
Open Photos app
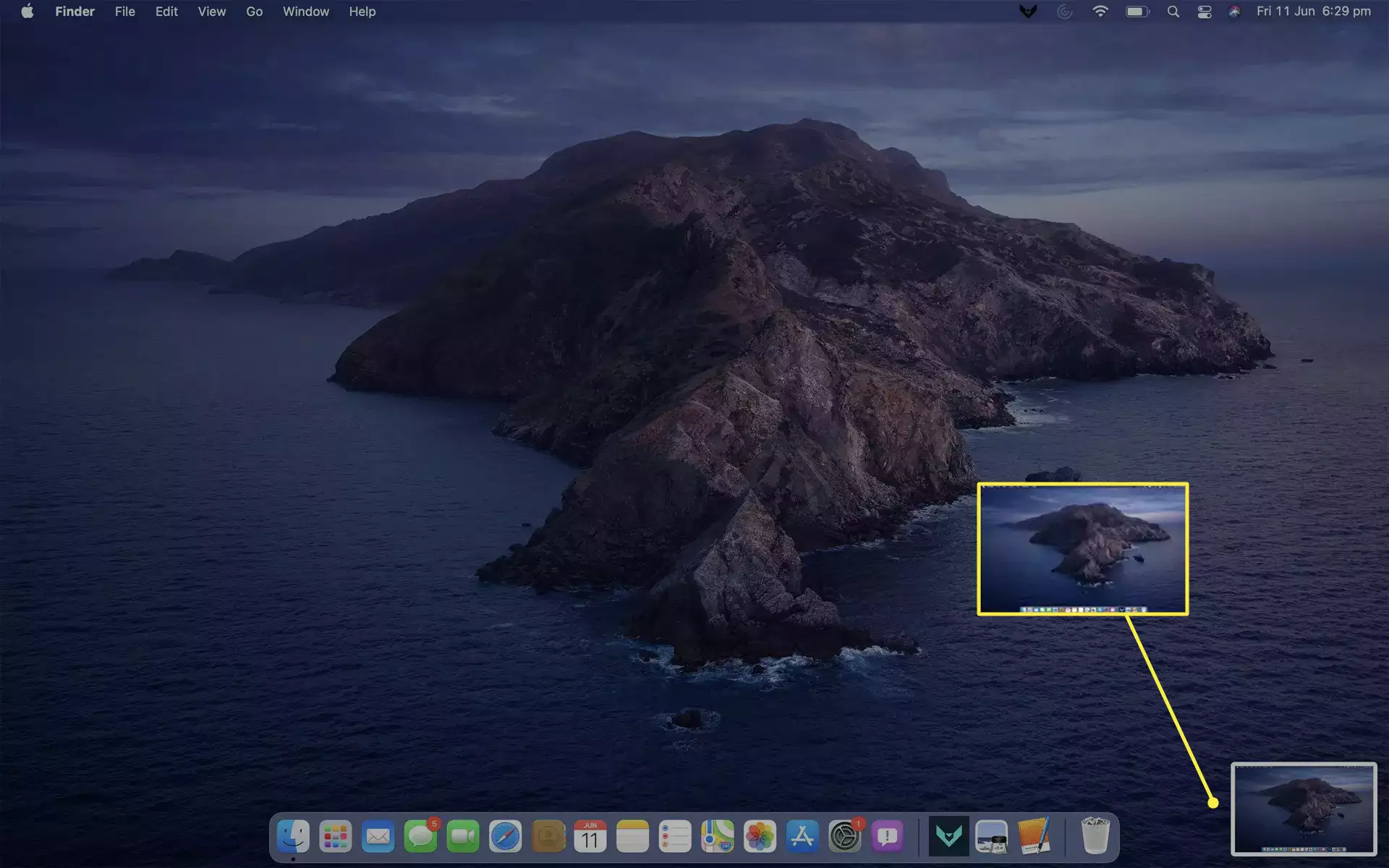click(759, 837)
